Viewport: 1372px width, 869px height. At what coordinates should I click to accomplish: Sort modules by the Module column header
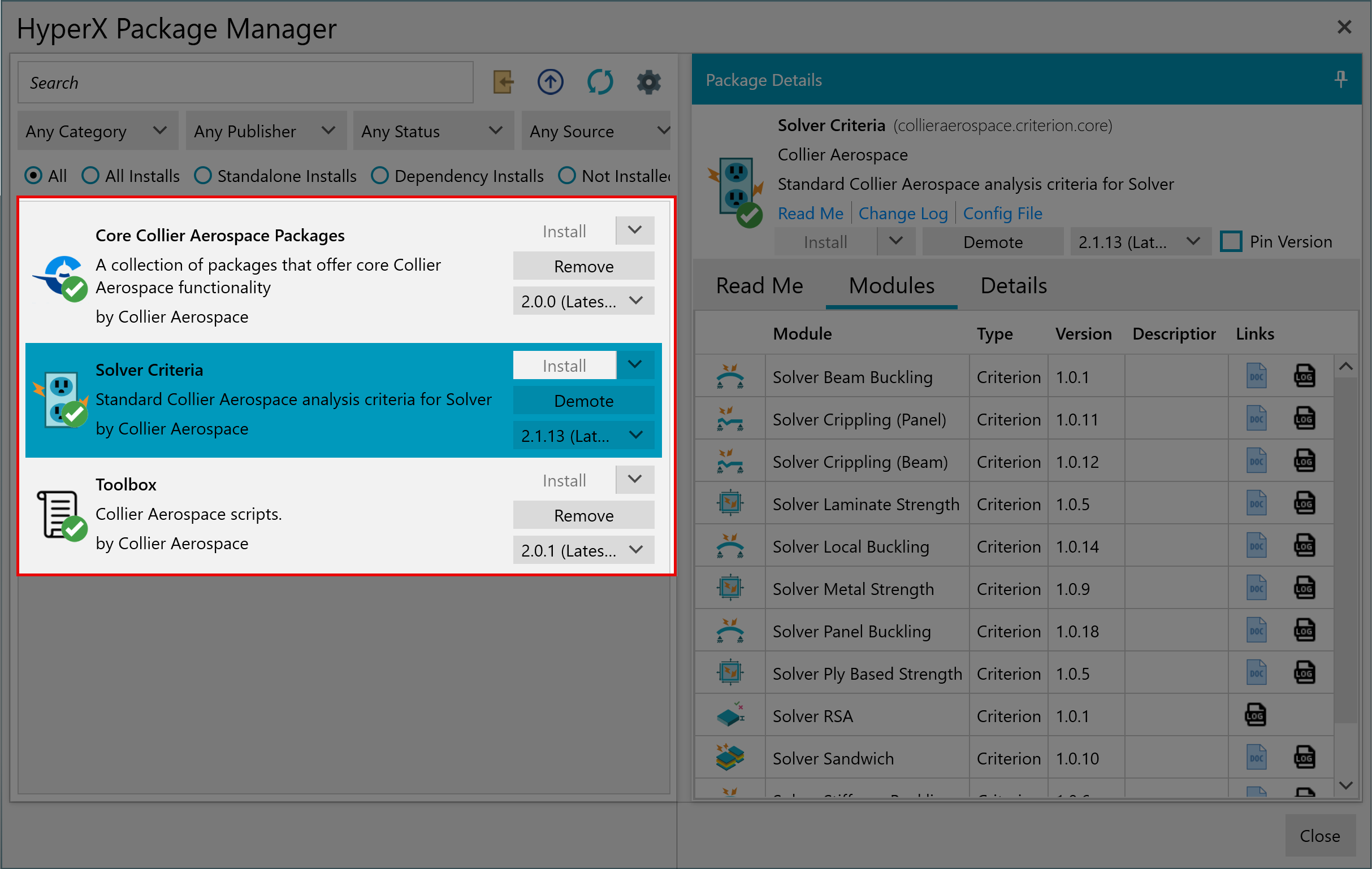pos(802,333)
